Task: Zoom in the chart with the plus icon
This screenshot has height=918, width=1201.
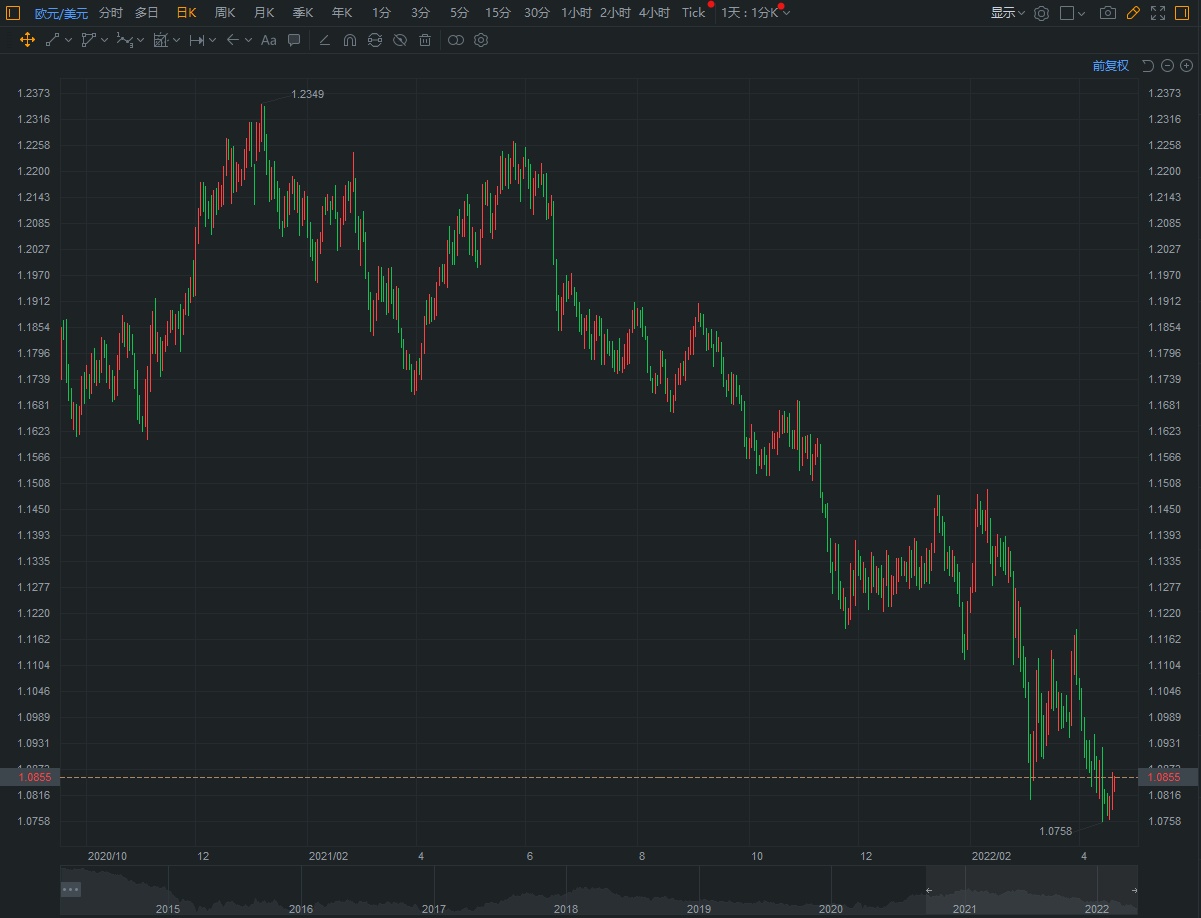Action: click(x=1186, y=66)
